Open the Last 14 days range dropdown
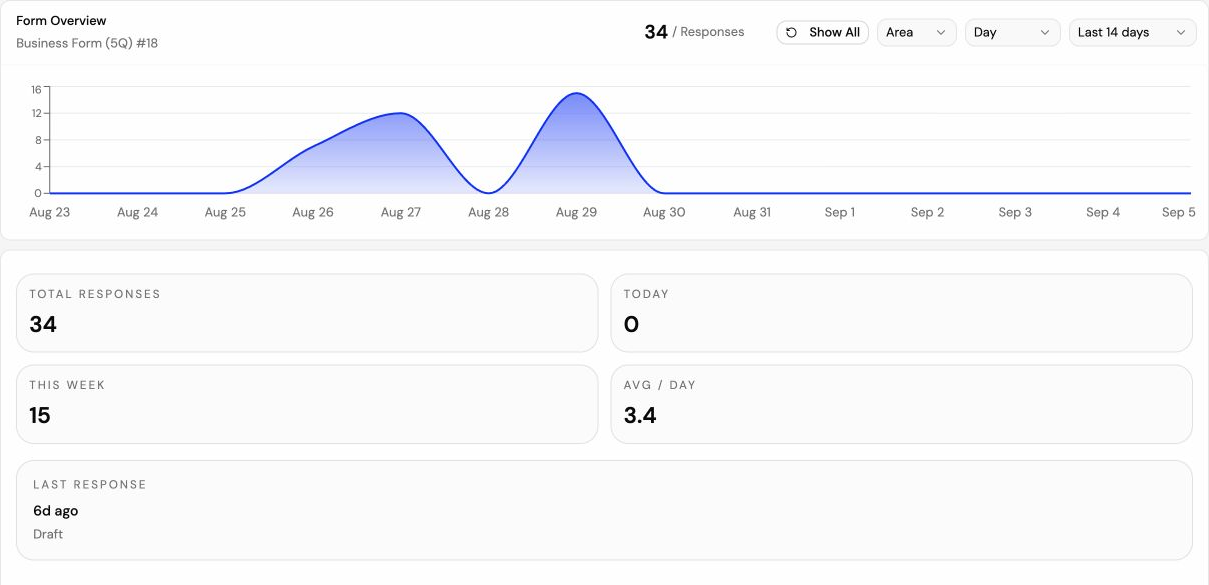Screen dimensions: 1209x585 click(x=1132, y=32)
